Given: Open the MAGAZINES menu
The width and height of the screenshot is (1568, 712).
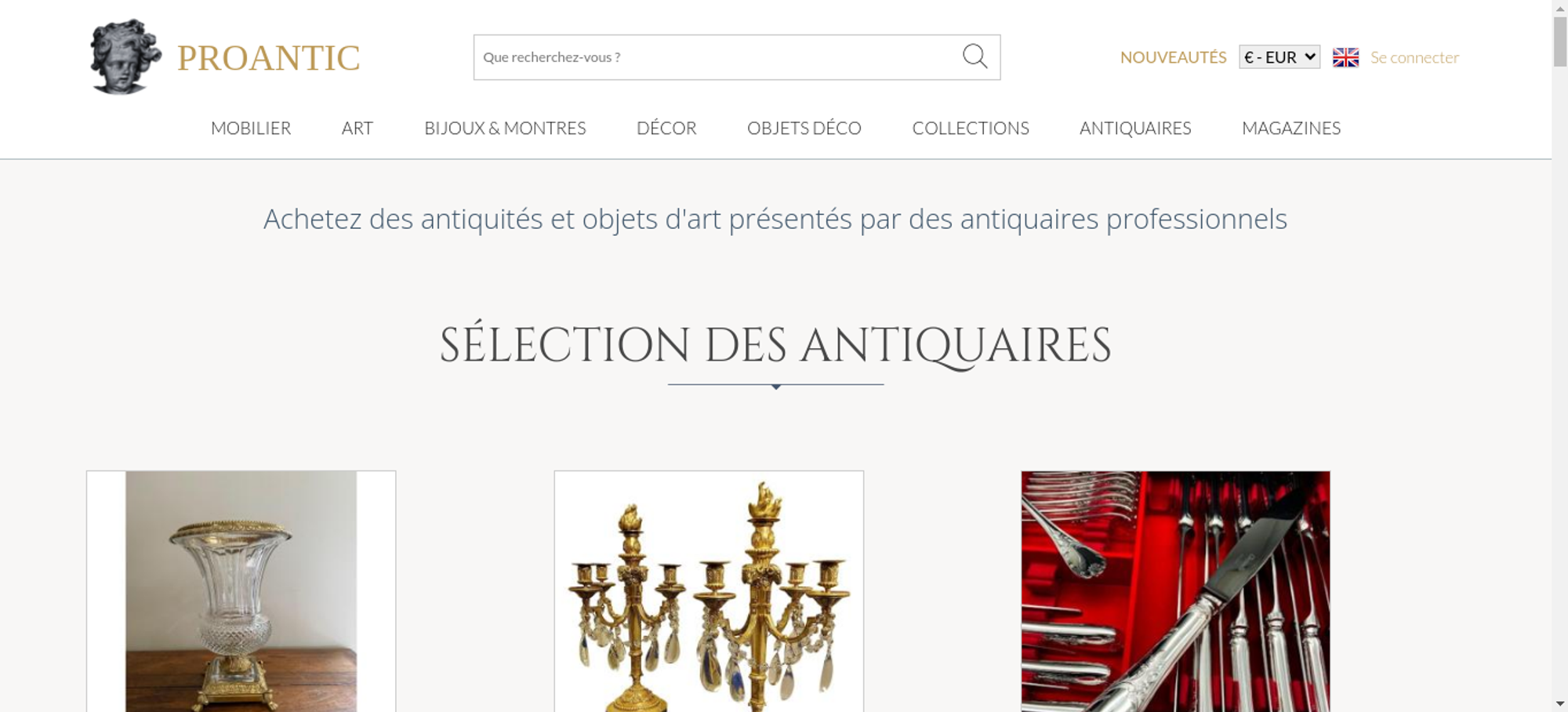Looking at the screenshot, I should click(x=1291, y=128).
